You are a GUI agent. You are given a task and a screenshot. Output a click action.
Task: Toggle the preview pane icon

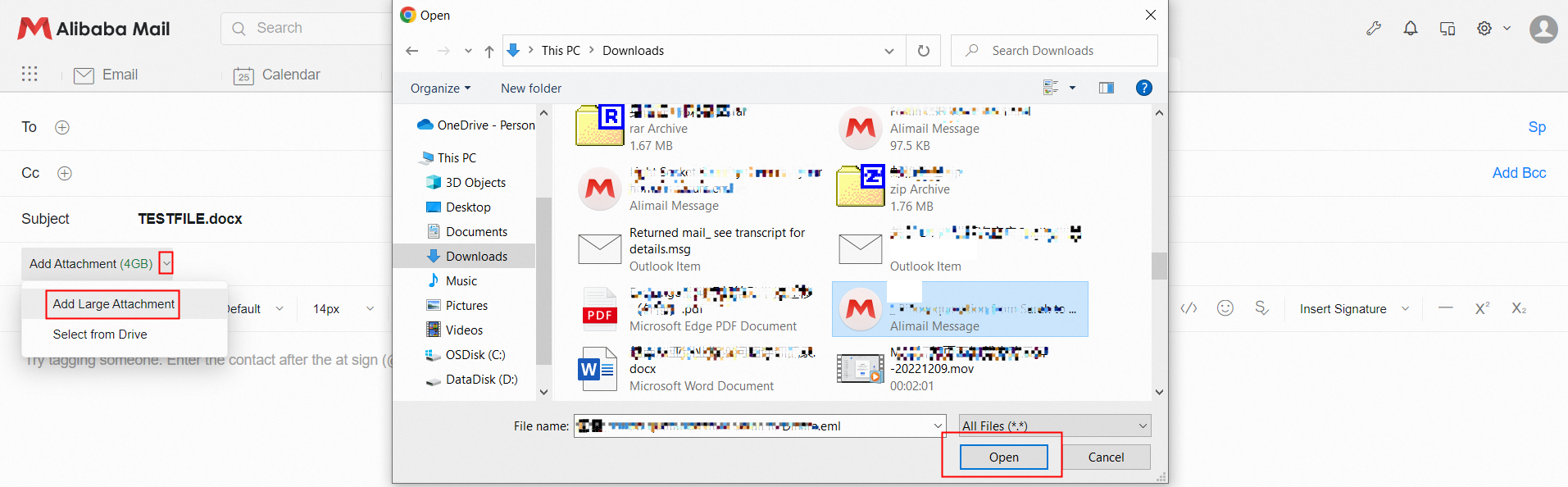[1107, 88]
